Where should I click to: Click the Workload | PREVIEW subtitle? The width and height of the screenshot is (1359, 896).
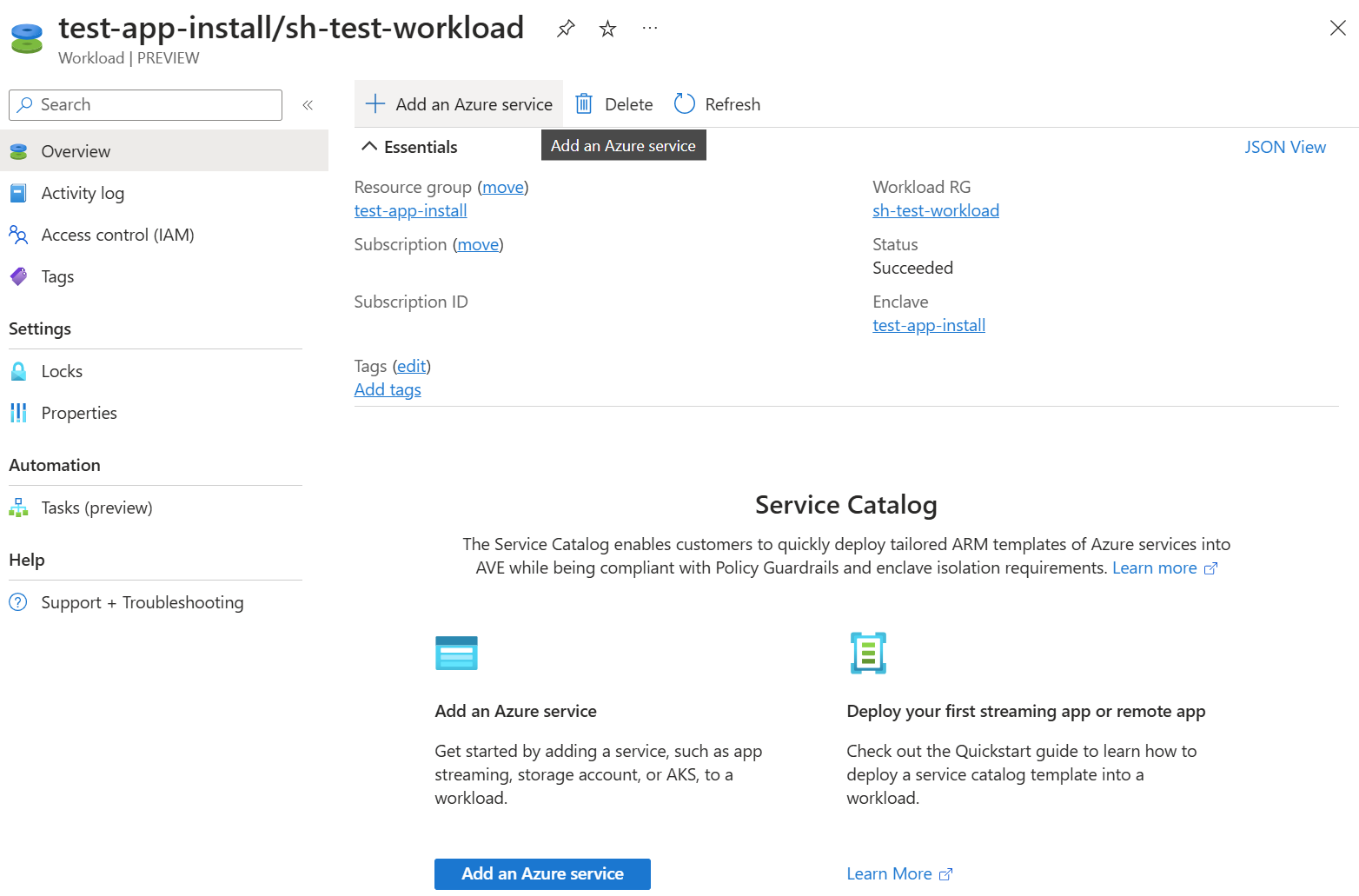click(129, 58)
